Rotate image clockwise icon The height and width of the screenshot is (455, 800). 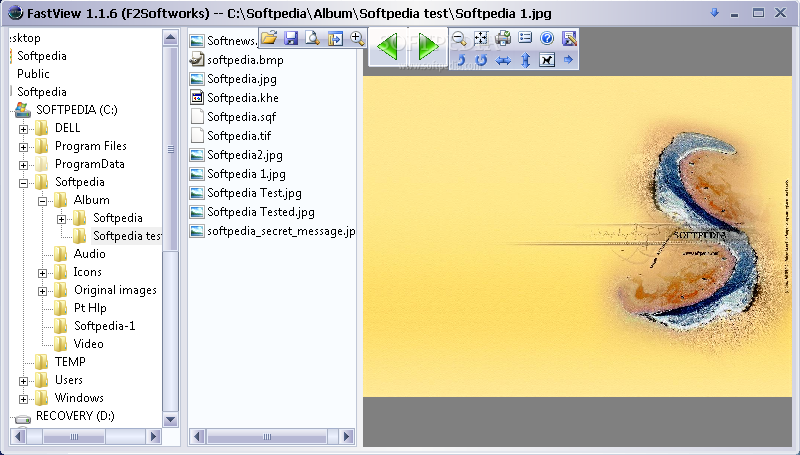(x=481, y=60)
